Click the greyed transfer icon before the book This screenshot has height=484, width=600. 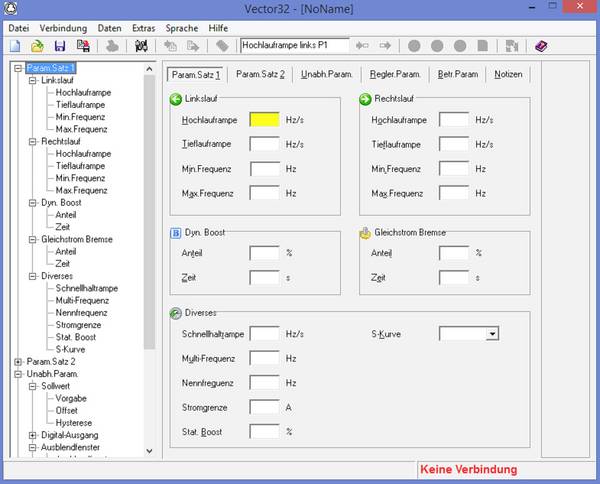pyautogui.click(x=512, y=46)
